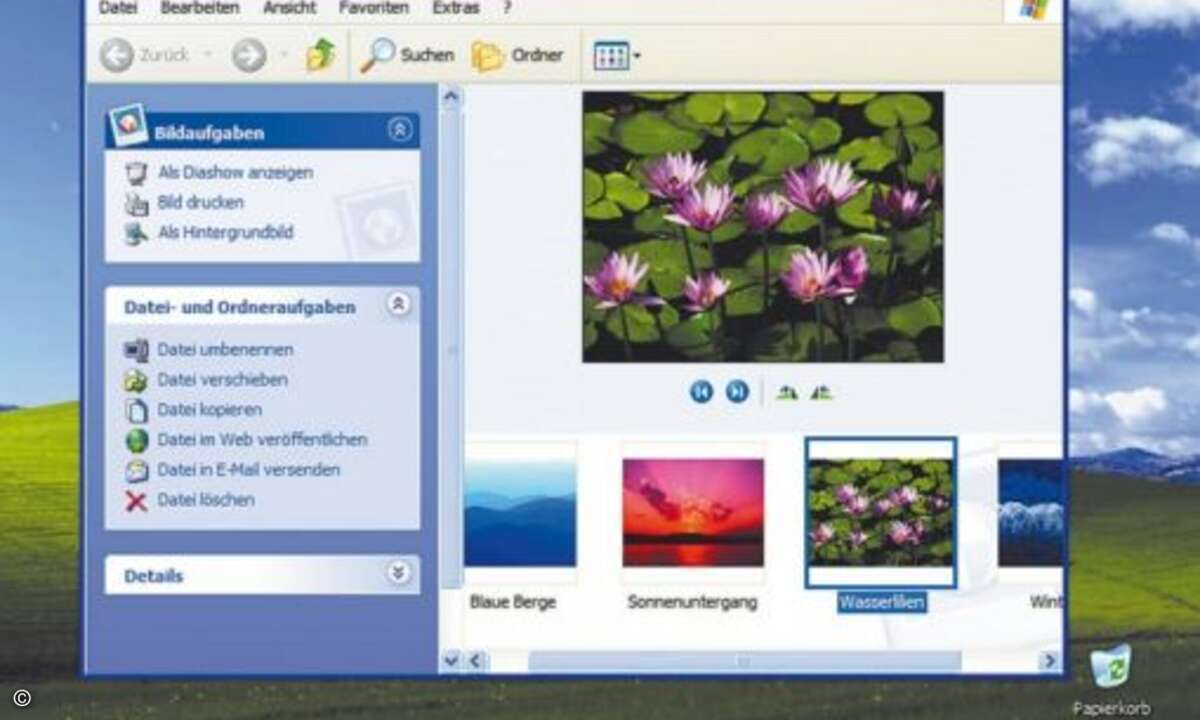The image size is (1200, 720).
Task: Open the Zurück history dropdown arrow
Action: click(208, 55)
